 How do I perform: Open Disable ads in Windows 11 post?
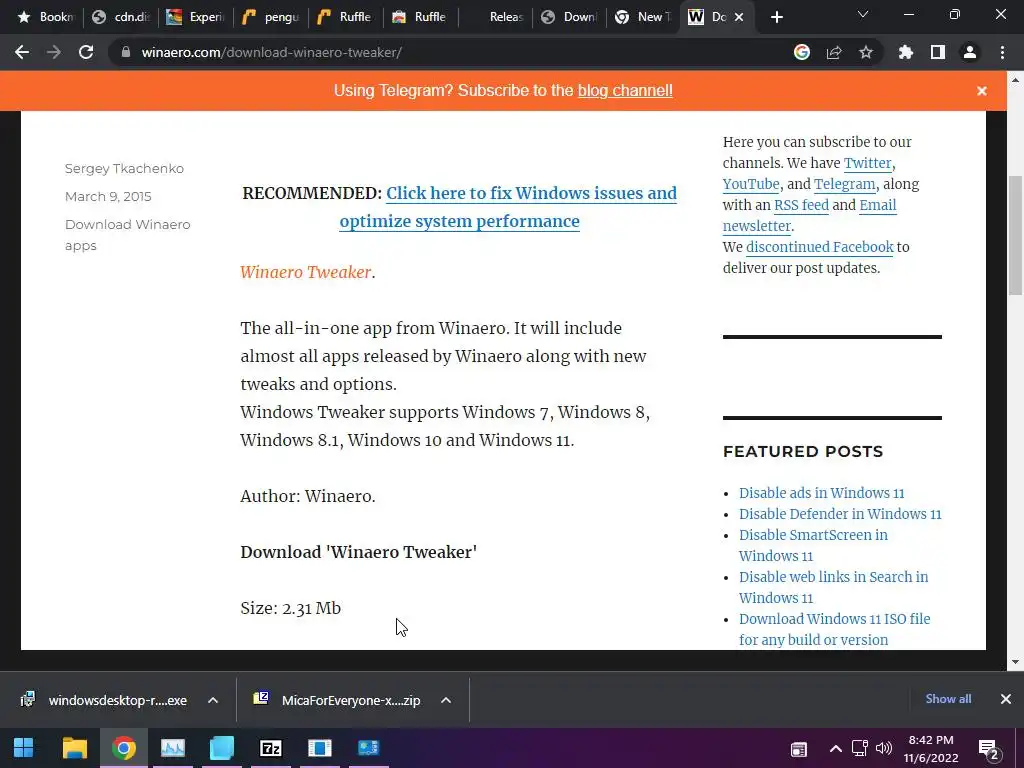pos(822,493)
